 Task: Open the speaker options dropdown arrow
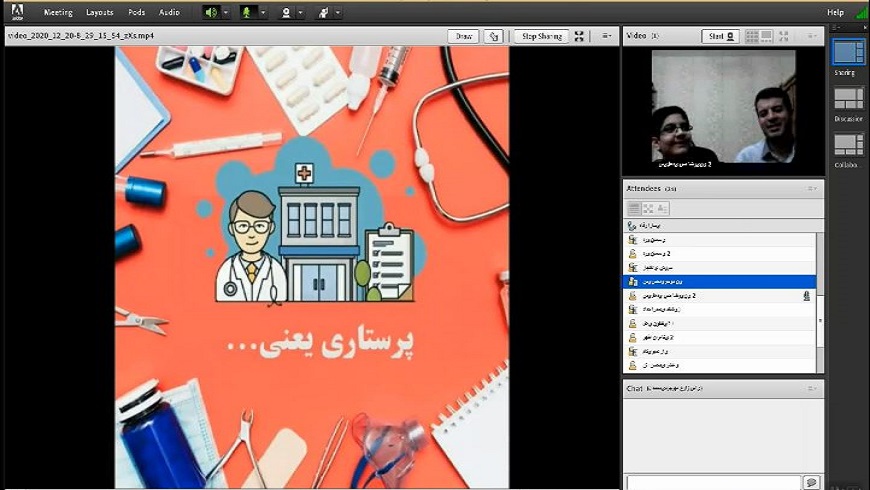coord(225,12)
